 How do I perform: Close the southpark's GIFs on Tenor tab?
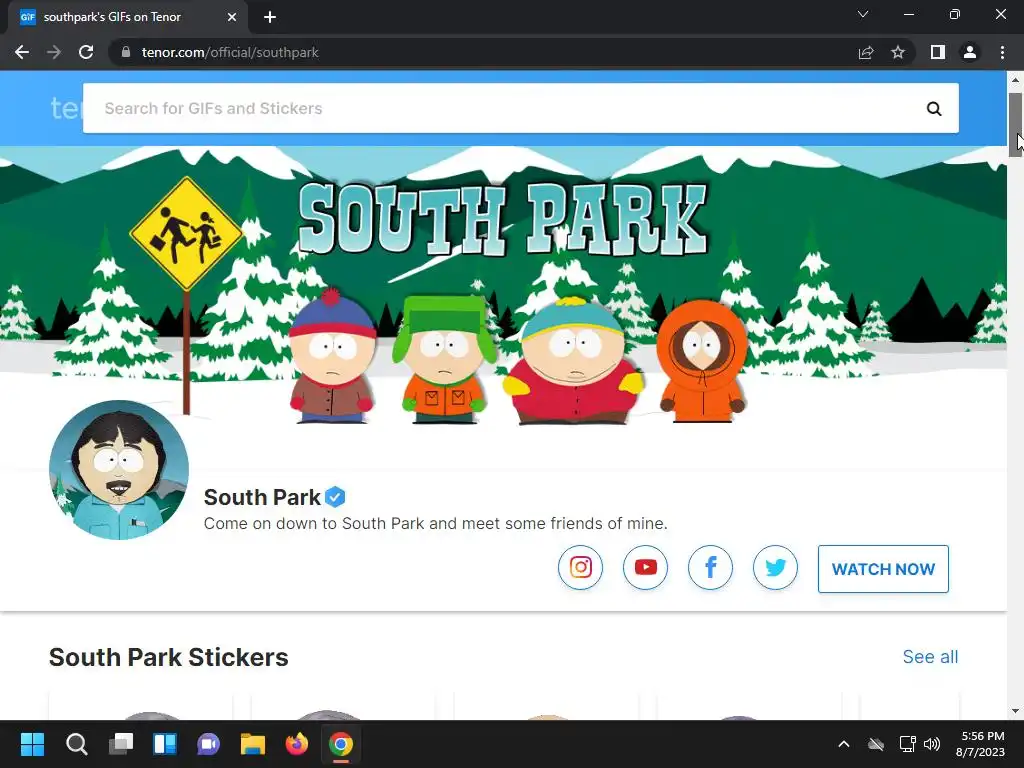pos(232,17)
